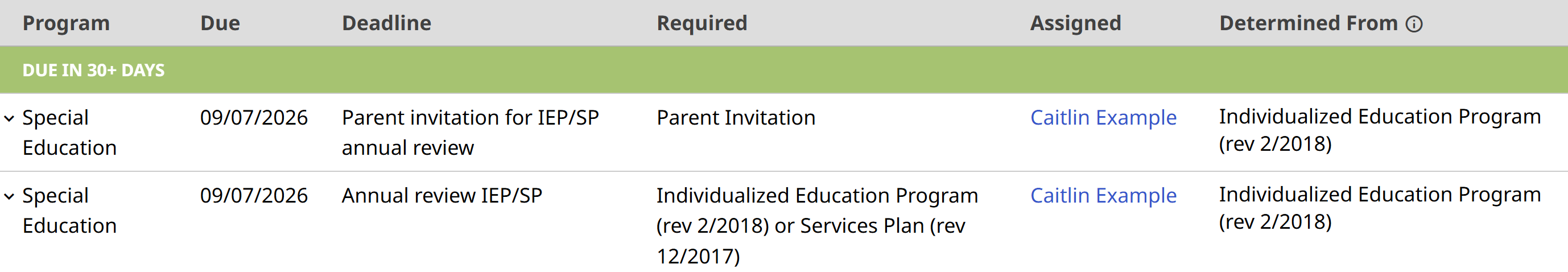Screen dimensions: 1568x272
Task: Click the Required column header
Action: (x=701, y=23)
